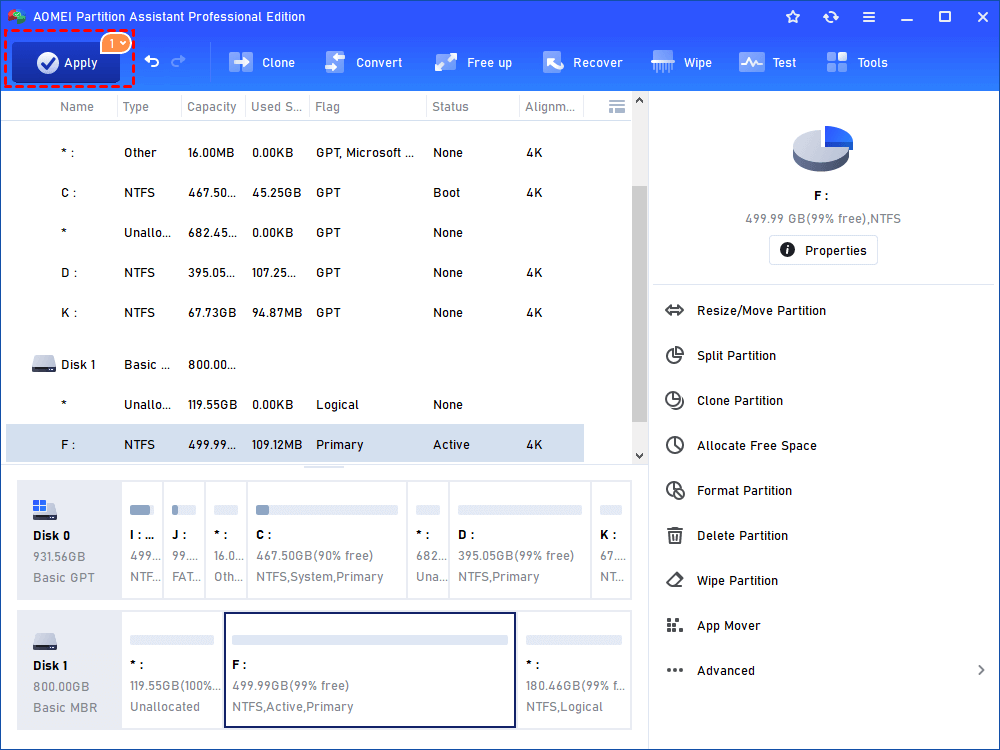The image size is (1000, 750).
Task: Select Disk 1 in the disk map
Action: click(x=69, y=670)
